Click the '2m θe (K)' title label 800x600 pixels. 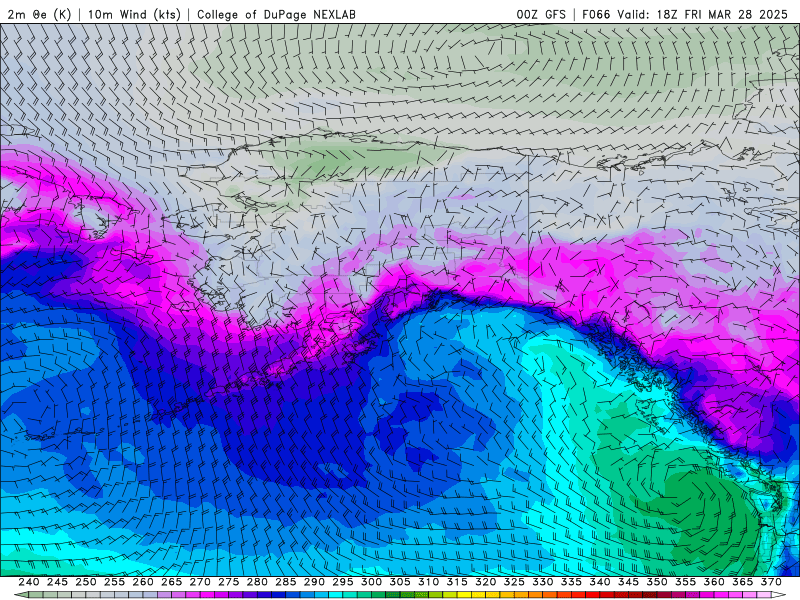coord(39,14)
